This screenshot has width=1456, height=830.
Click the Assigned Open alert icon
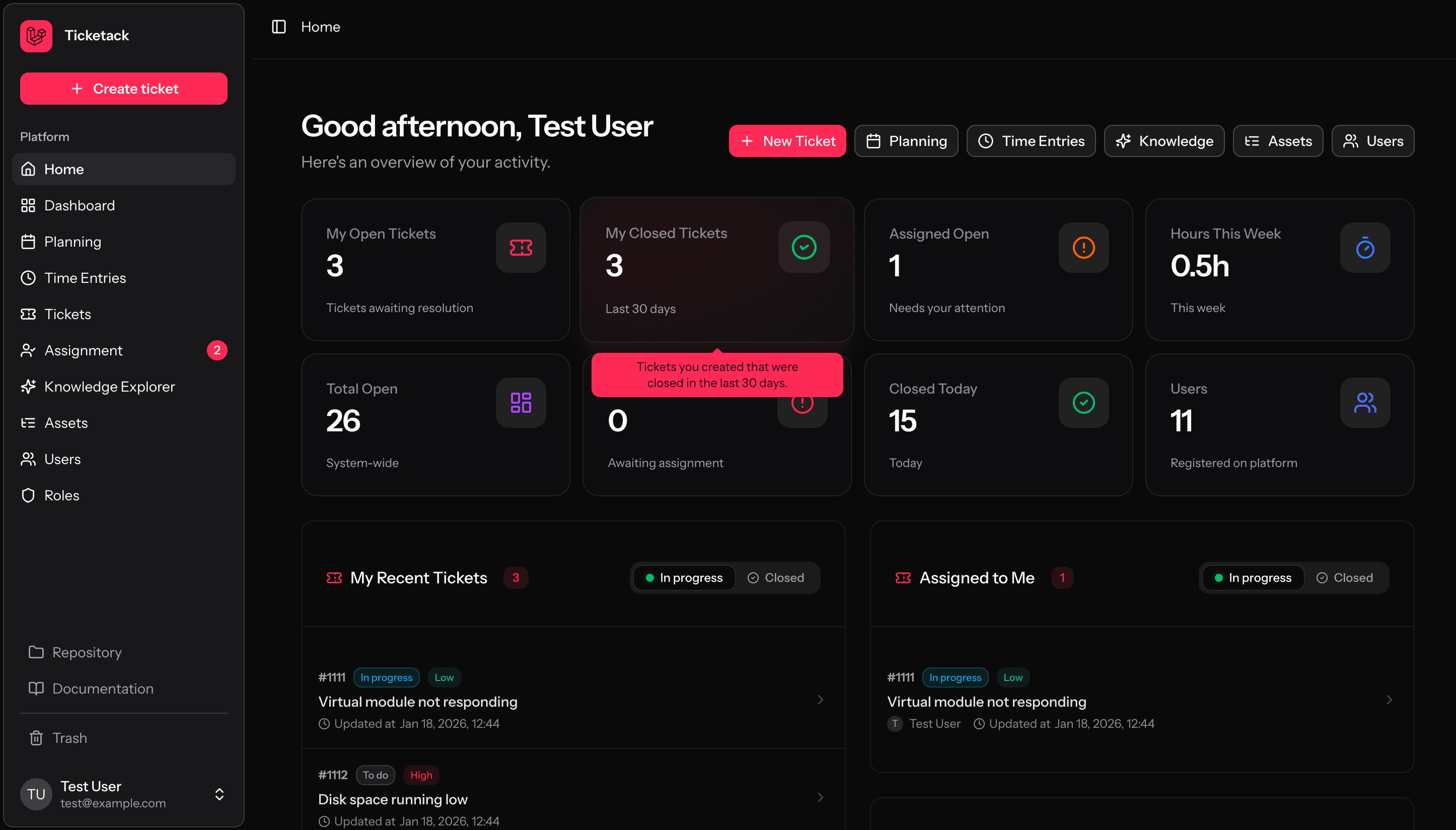1083,248
